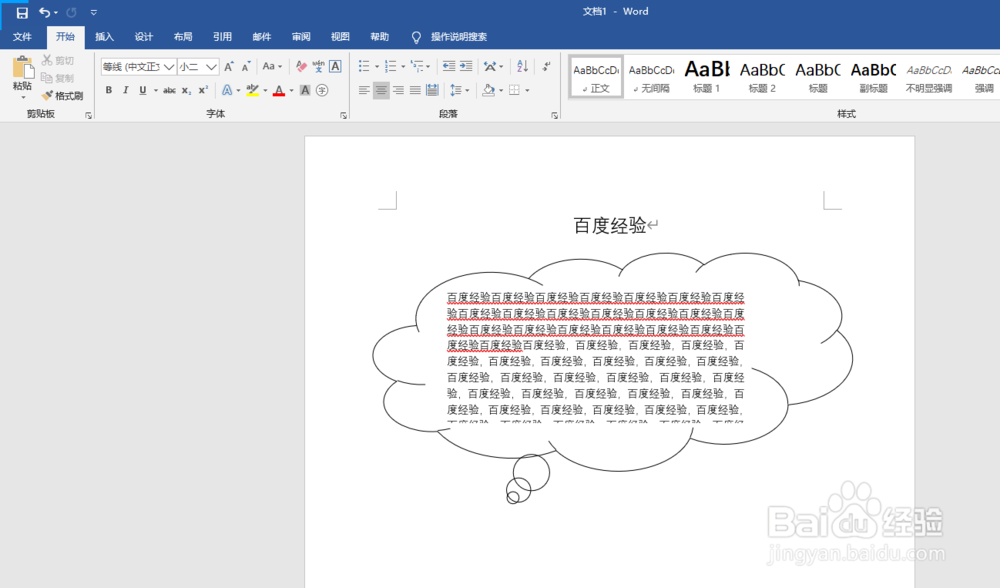
Task: Switch to the 设计 ribbon tab
Action: tap(143, 37)
